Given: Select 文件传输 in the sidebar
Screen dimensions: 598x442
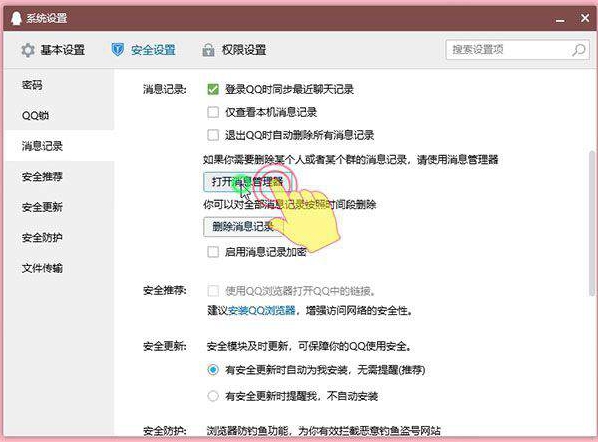Looking at the screenshot, I should coord(59,268).
